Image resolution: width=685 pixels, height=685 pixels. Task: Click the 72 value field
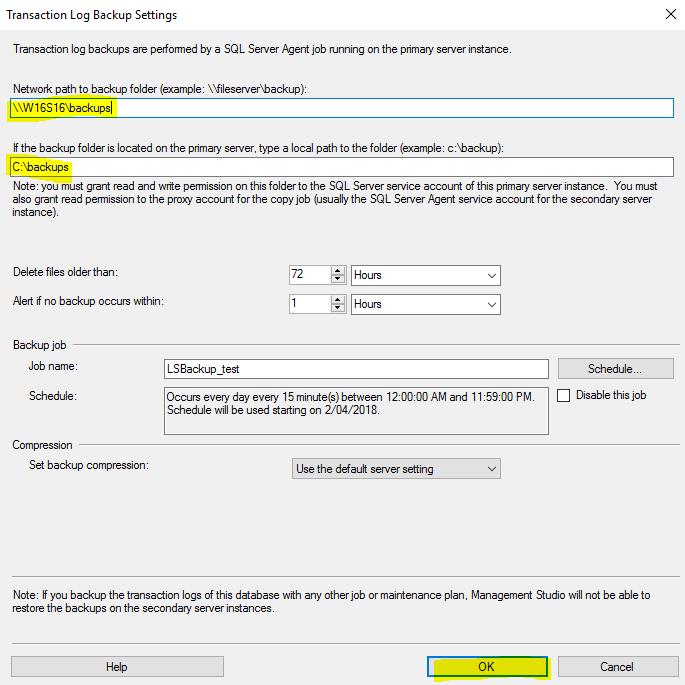tap(310, 275)
